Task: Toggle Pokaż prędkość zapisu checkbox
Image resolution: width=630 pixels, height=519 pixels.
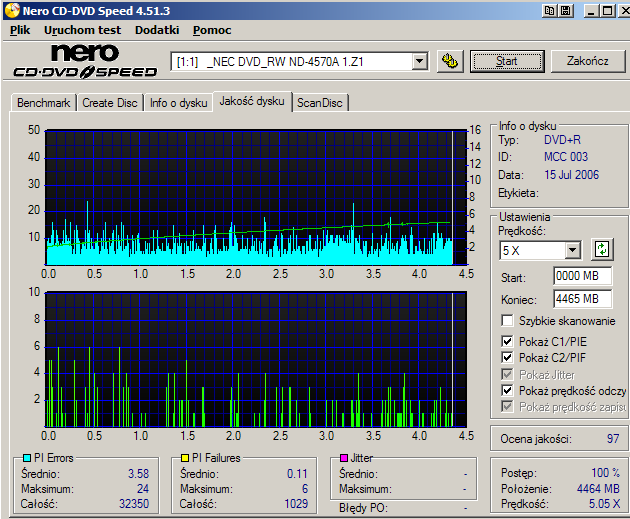Action: pyautogui.click(x=507, y=407)
